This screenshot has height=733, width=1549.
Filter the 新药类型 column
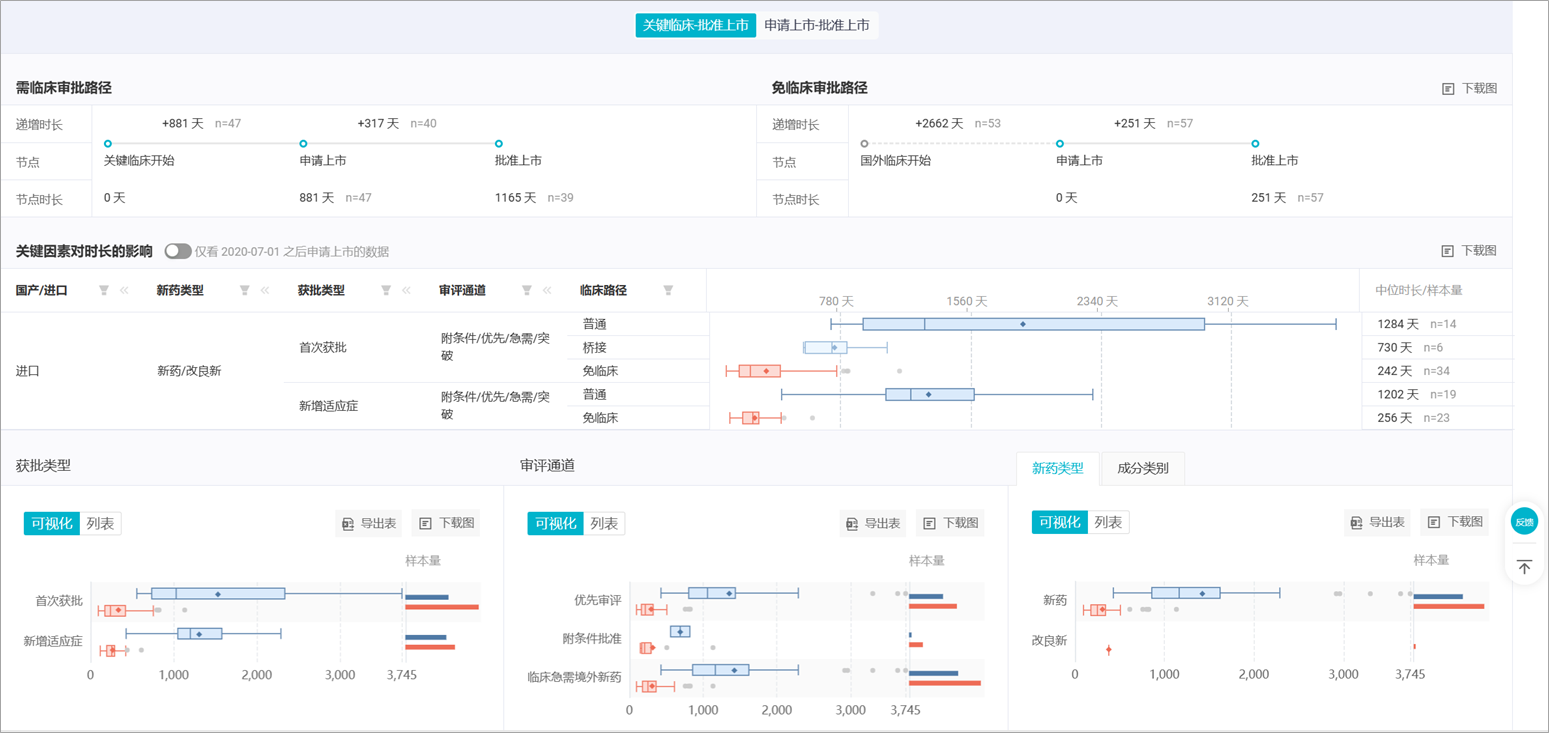[245, 290]
